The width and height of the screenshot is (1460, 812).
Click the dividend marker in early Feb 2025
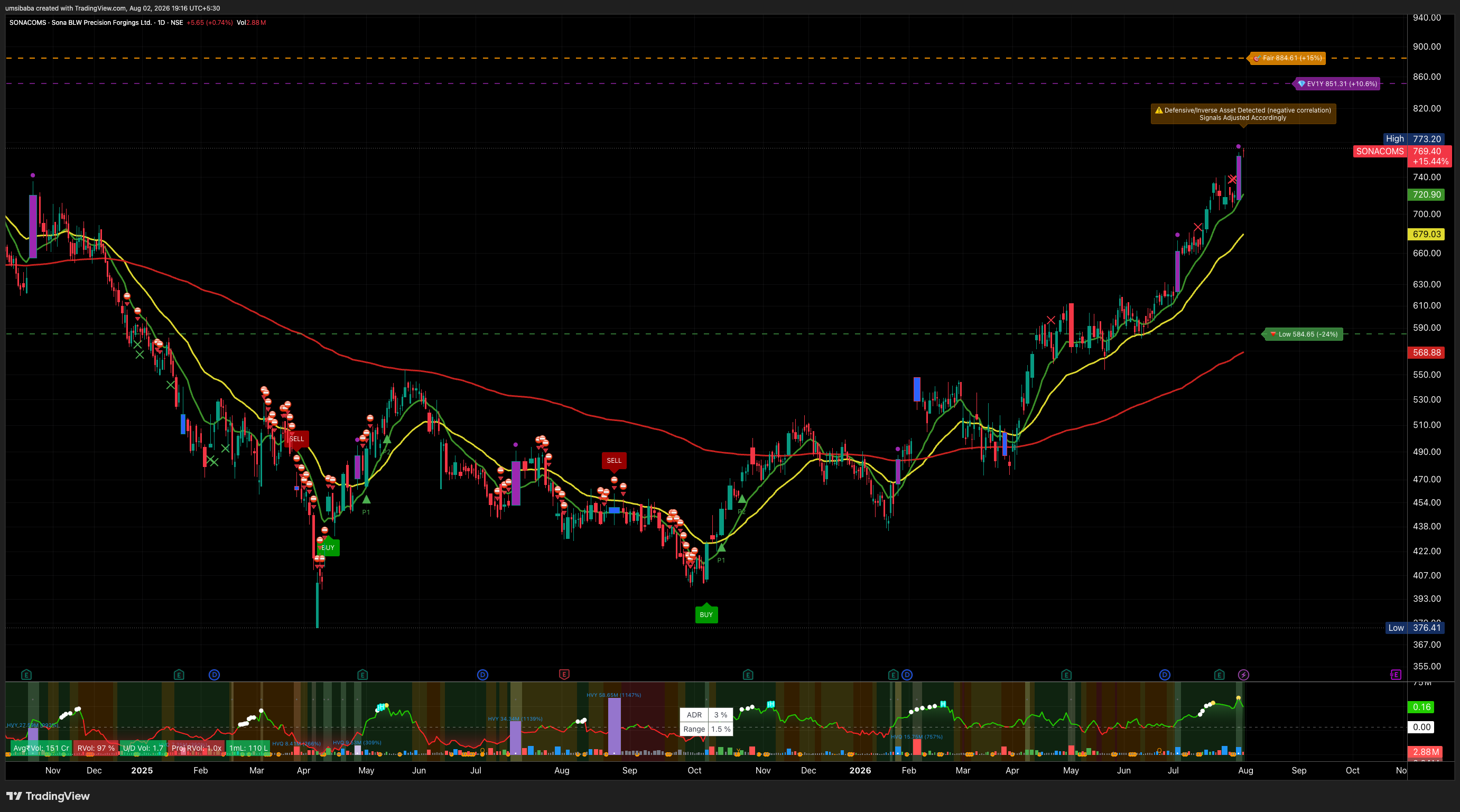(x=214, y=674)
